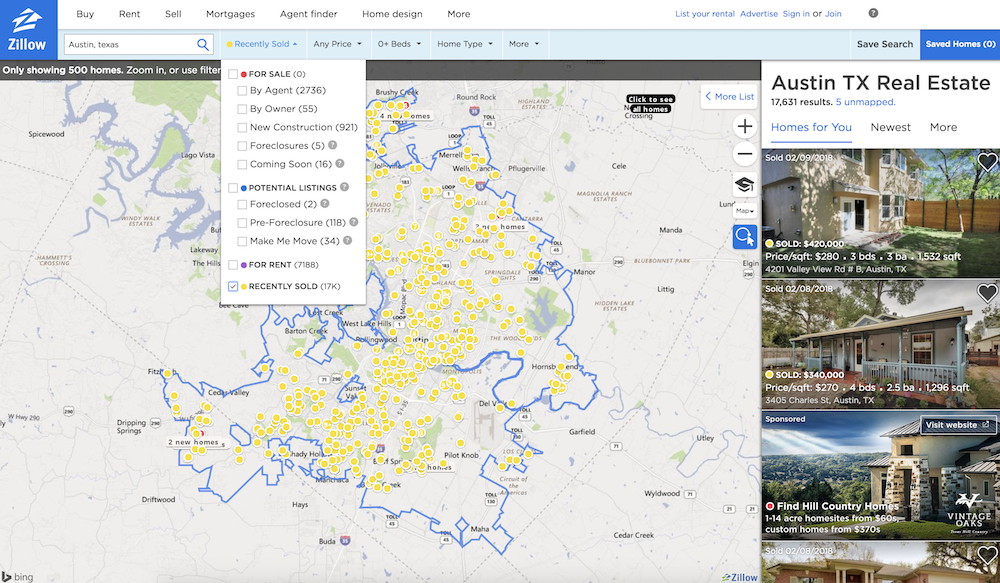Save the Charles St home heart
The height and width of the screenshot is (583, 1000).
(987, 293)
